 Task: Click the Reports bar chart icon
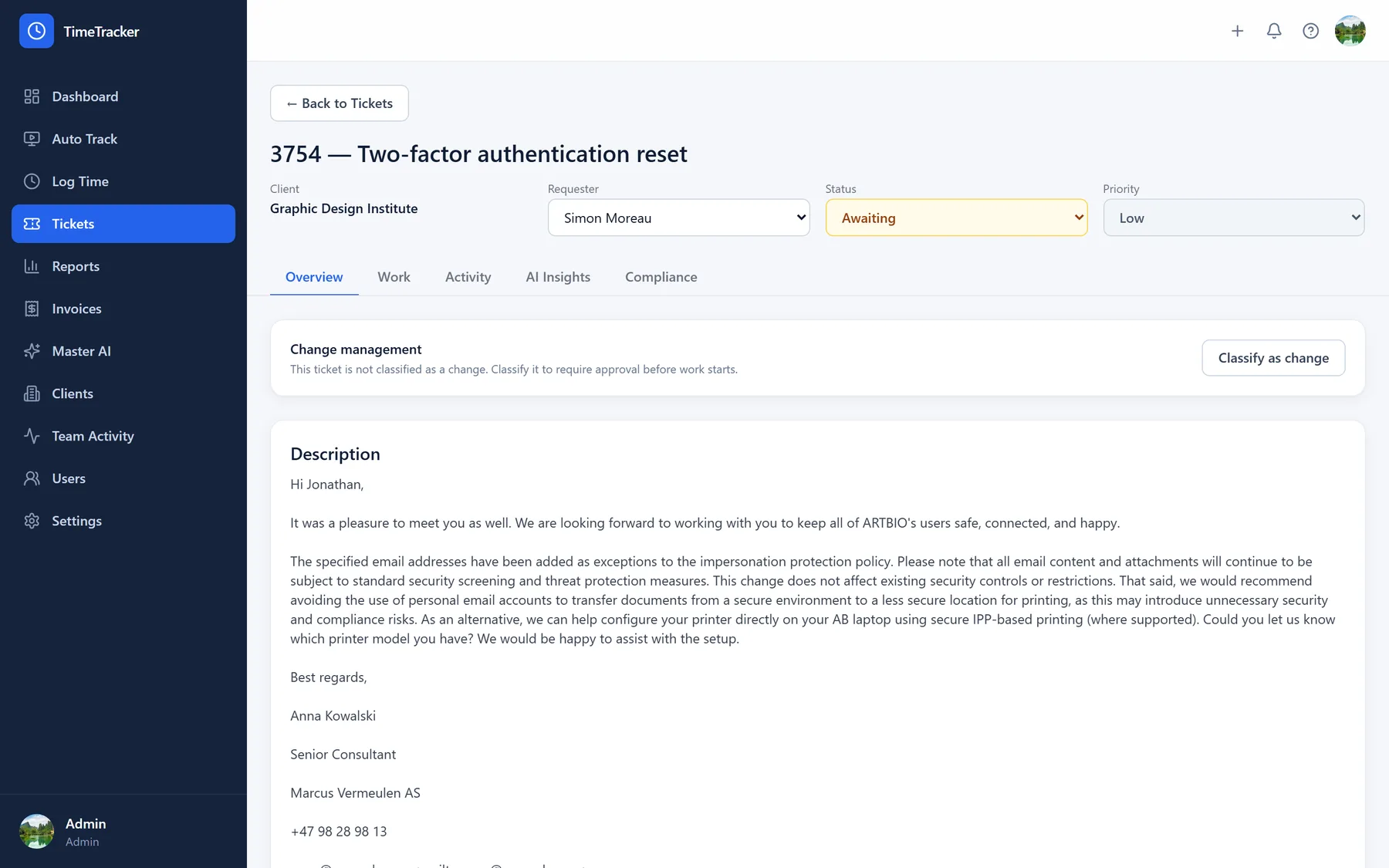pos(32,266)
